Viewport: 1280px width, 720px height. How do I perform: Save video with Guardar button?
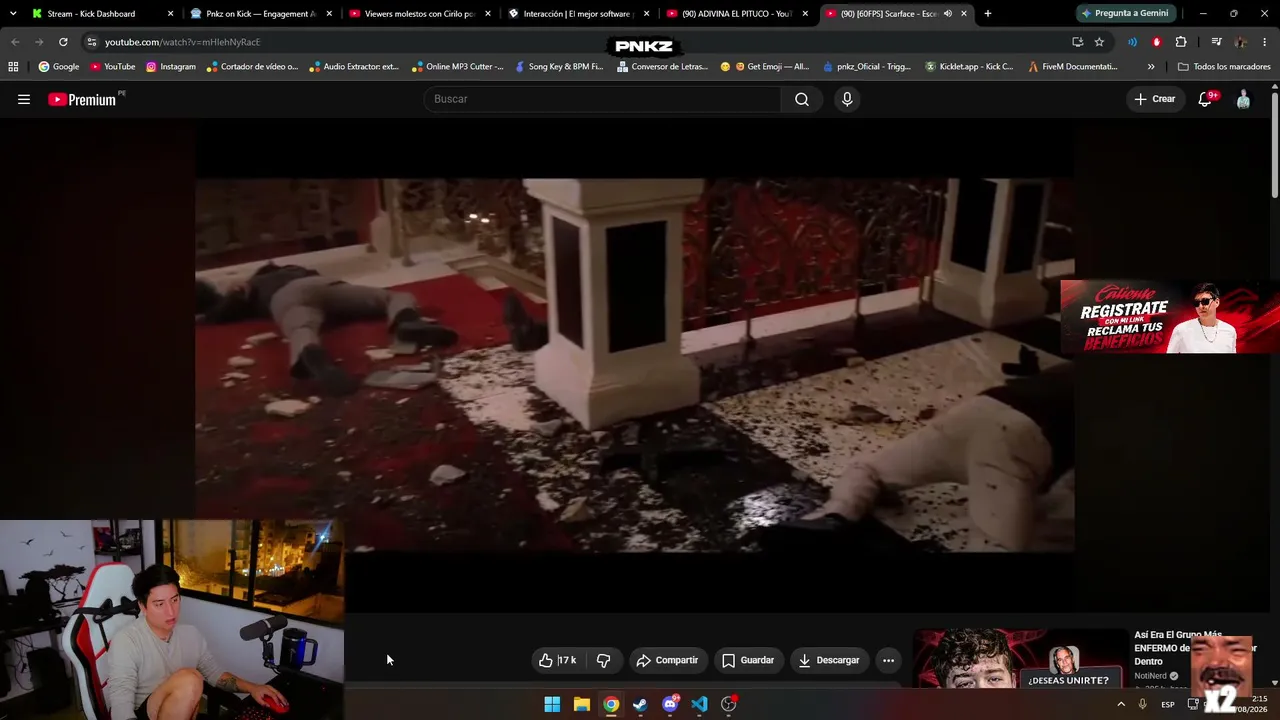click(748, 660)
